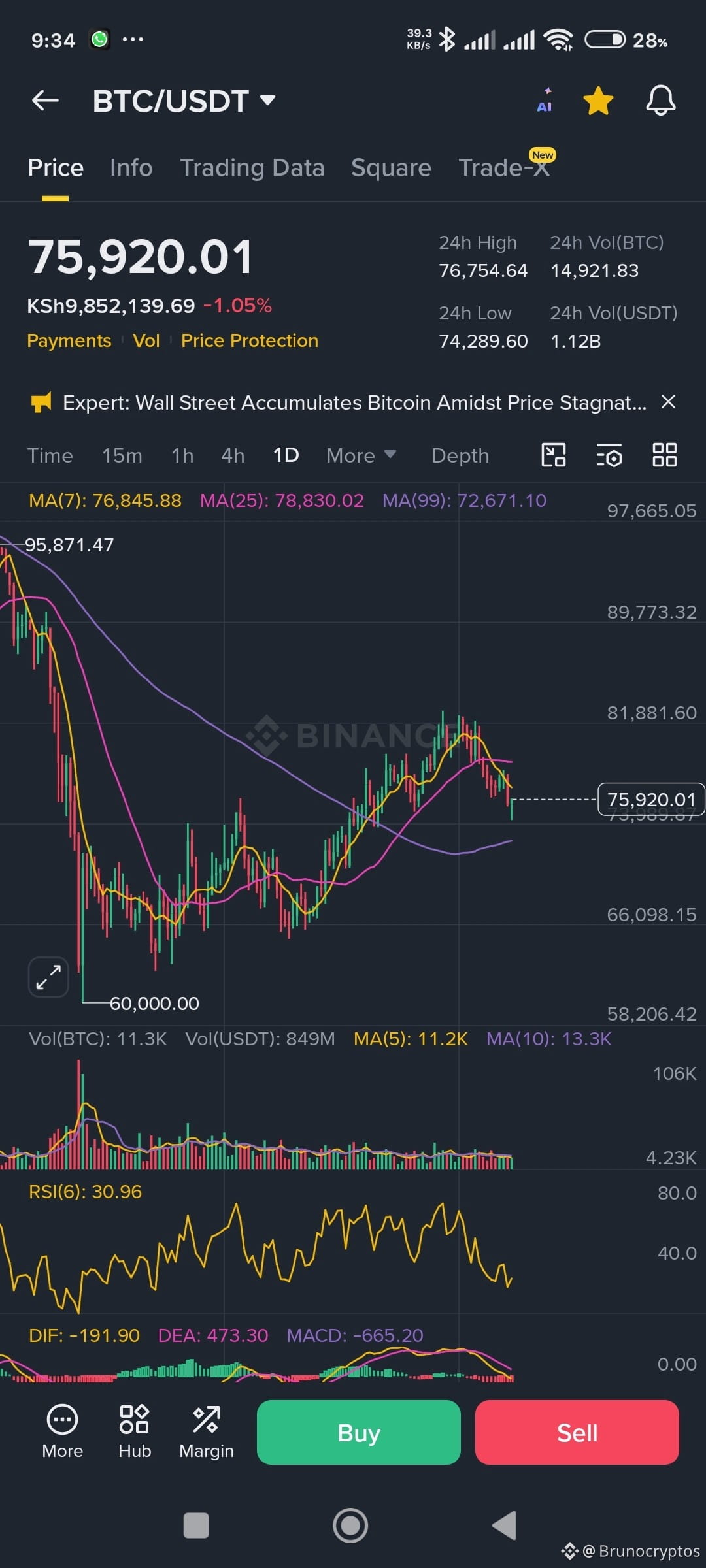Expand the More intervals dropdown

point(361,455)
